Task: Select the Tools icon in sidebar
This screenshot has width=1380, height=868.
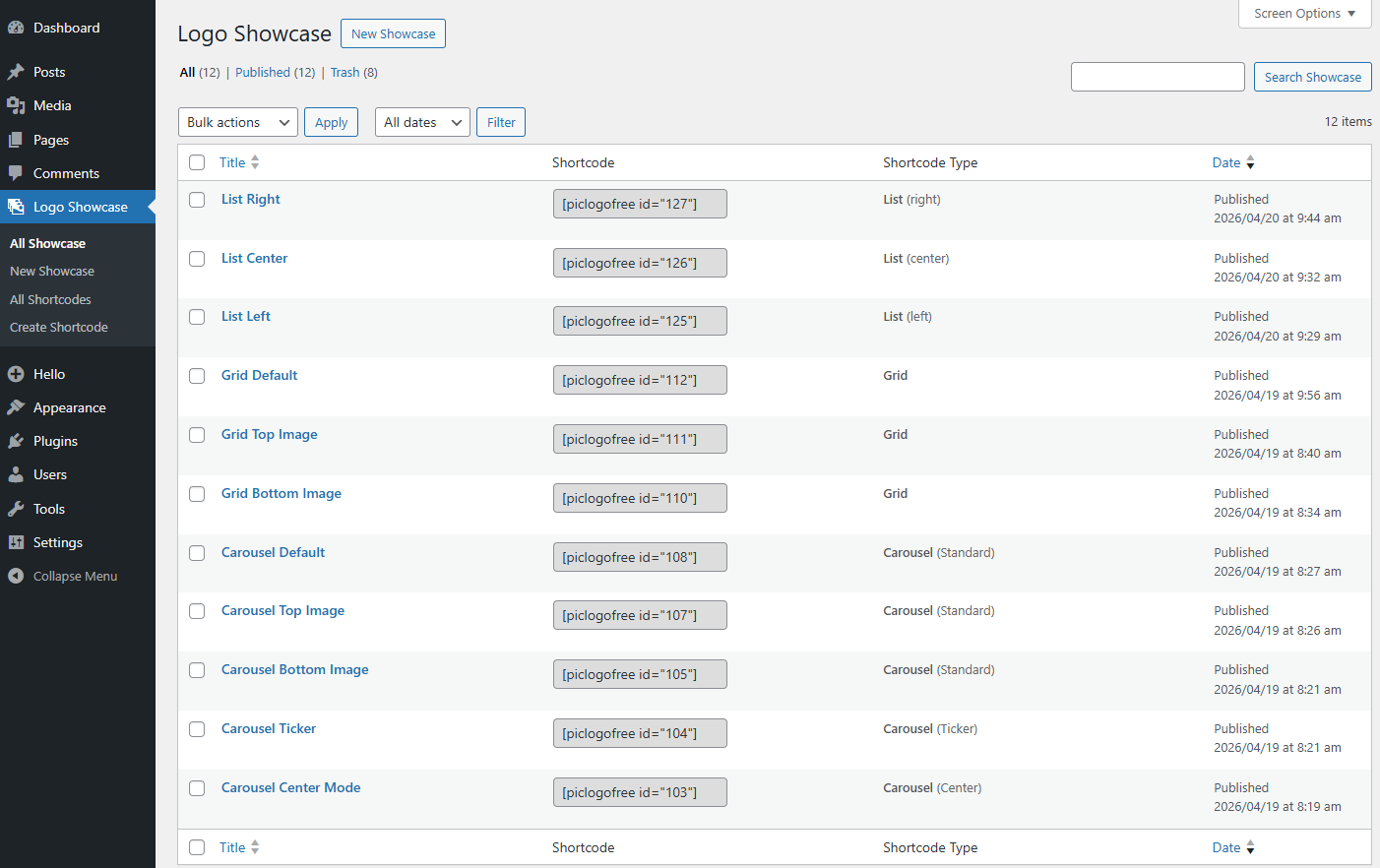Action: pos(17,508)
